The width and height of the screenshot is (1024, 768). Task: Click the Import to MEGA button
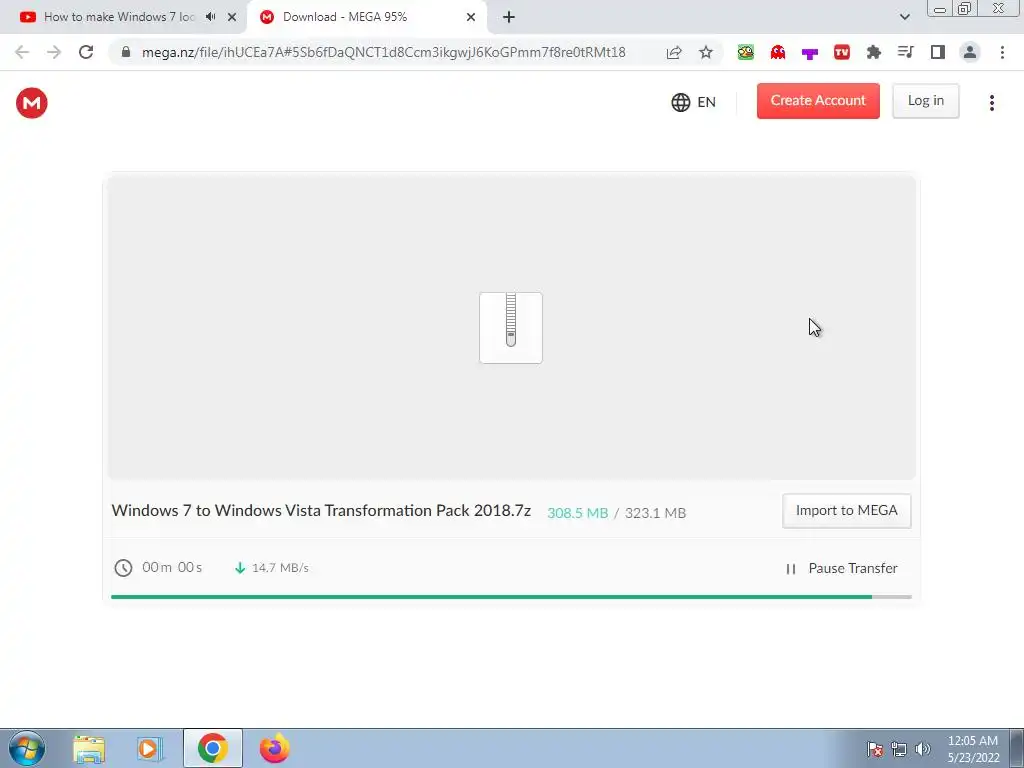(846, 511)
